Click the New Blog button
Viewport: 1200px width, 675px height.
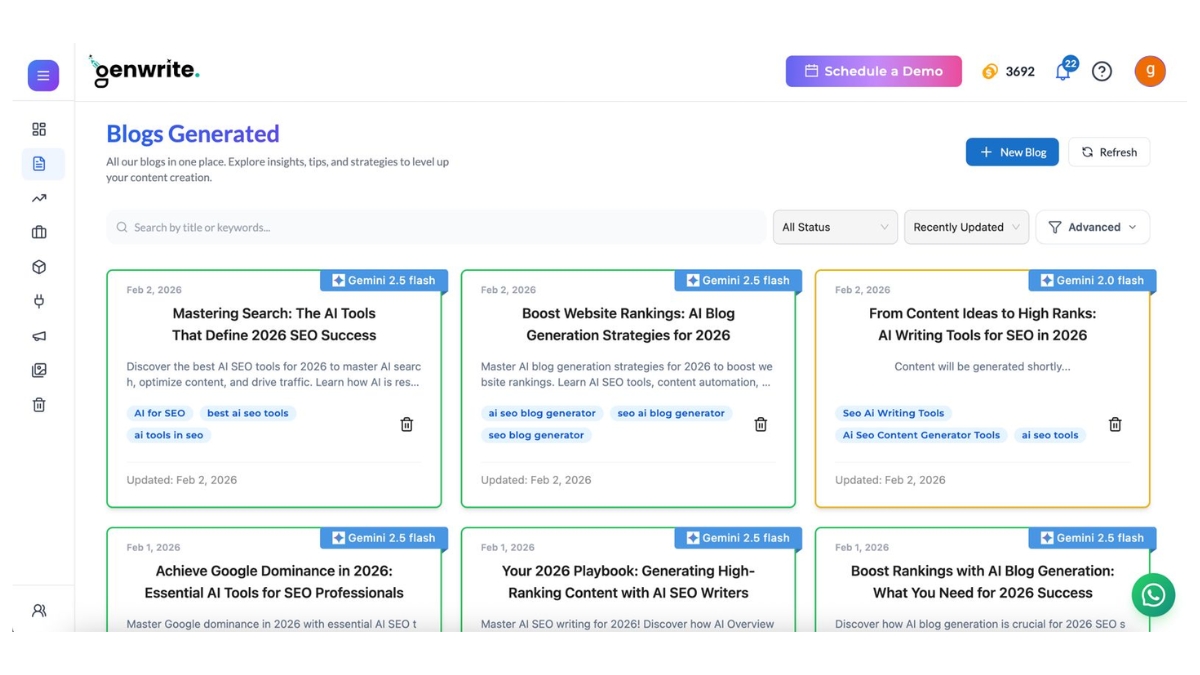[1012, 152]
